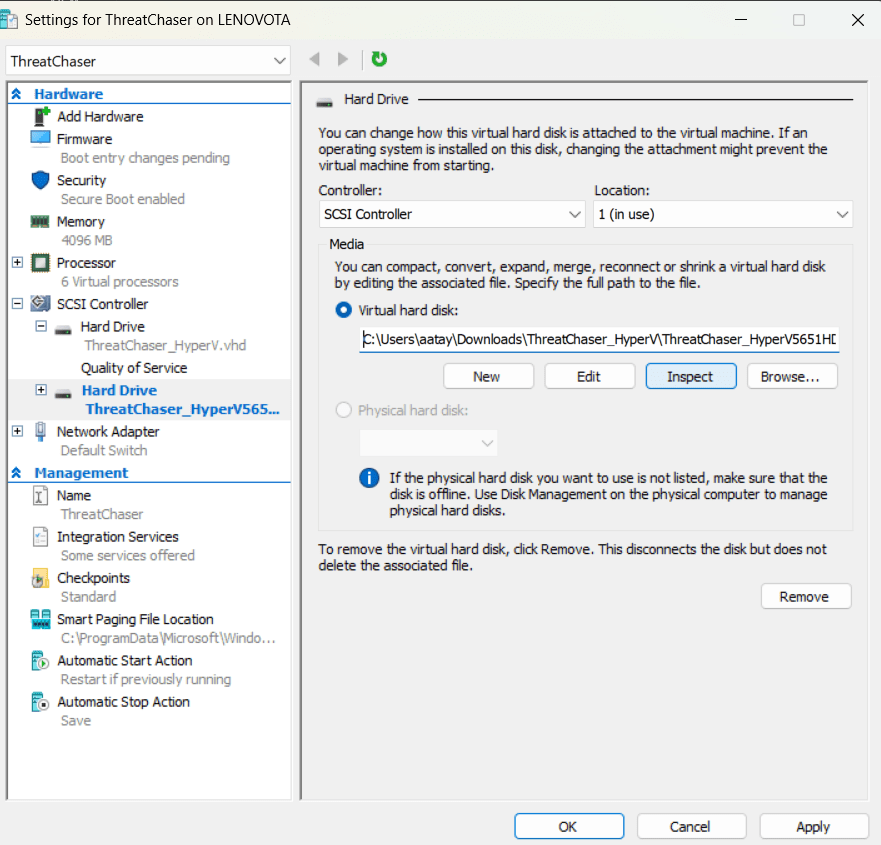Click the Smart Paging File Location icon
Viewport: 881px width, 845px height.
tap(40, 619)
